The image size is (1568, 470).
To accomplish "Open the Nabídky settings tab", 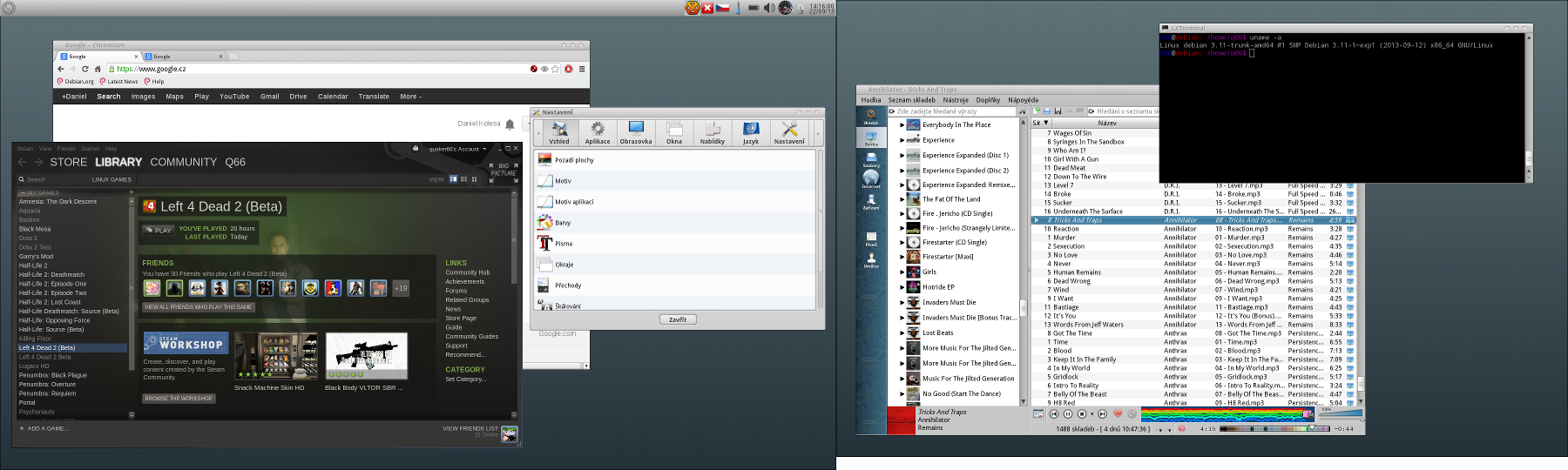I will (x=713, y=133).
